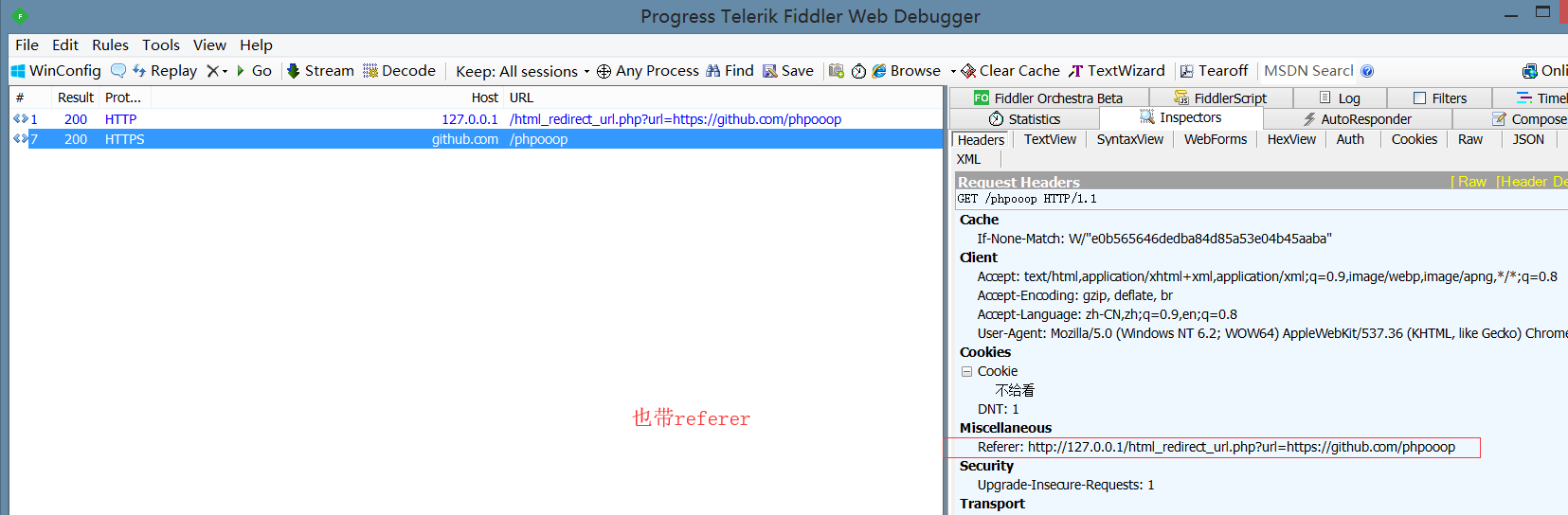Select the Upgrade-Insecure-Requests header line
1568x515 pixels.
[1066, 485]
